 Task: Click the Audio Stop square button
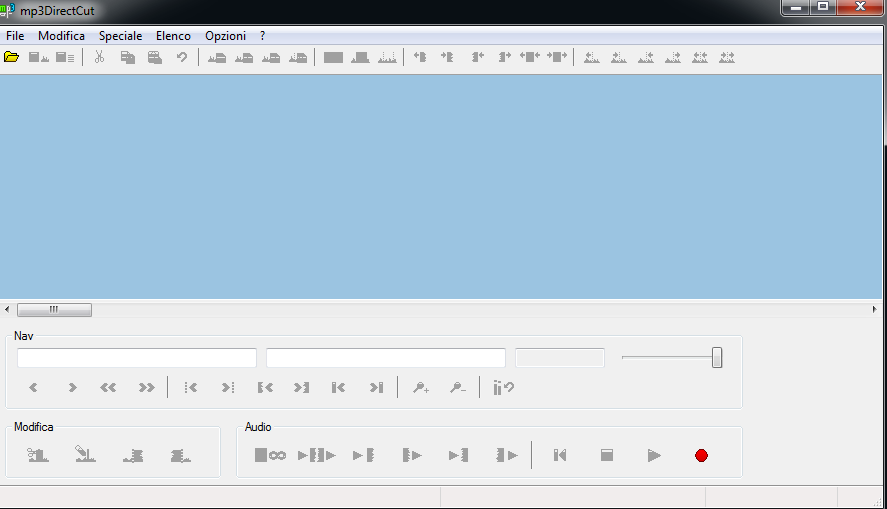(607, 455)
